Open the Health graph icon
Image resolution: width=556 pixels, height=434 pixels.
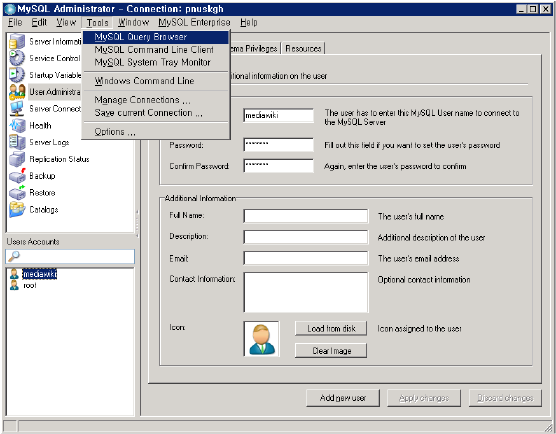pos(17,126)
